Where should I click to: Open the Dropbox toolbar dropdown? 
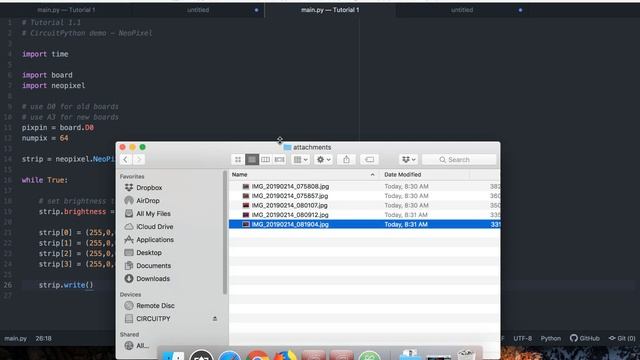[408, 160]
